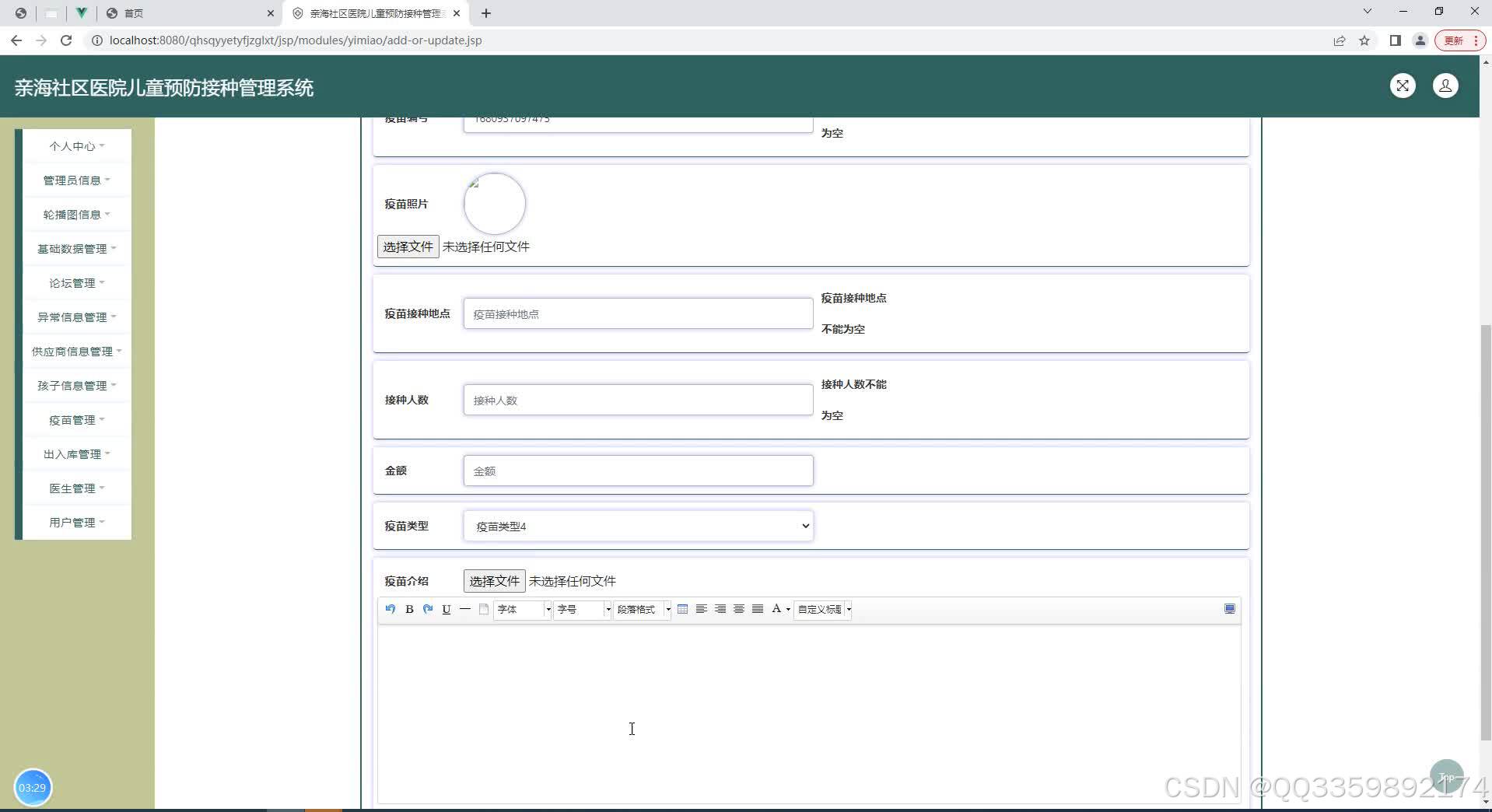Open the 自定义标题 custom heading dropdown
The height and width of the screenshot is (812, 1492).
823,610
